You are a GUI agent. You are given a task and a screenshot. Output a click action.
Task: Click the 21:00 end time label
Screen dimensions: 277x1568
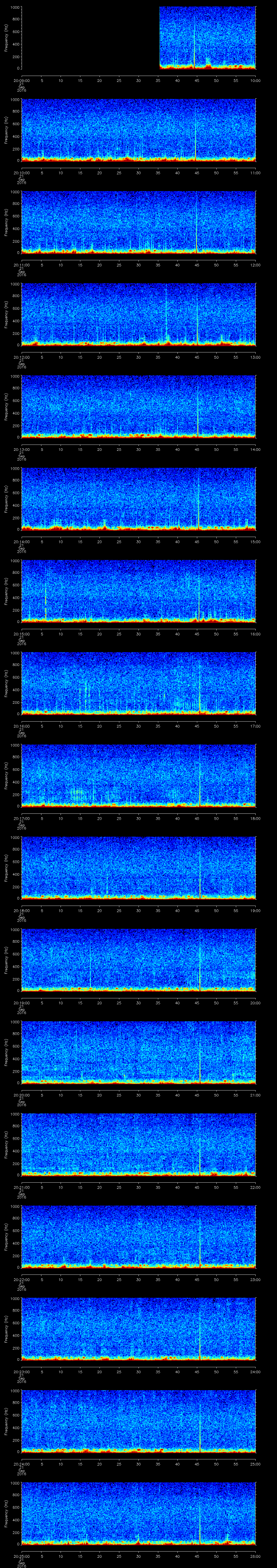(x=255, y=1095)
